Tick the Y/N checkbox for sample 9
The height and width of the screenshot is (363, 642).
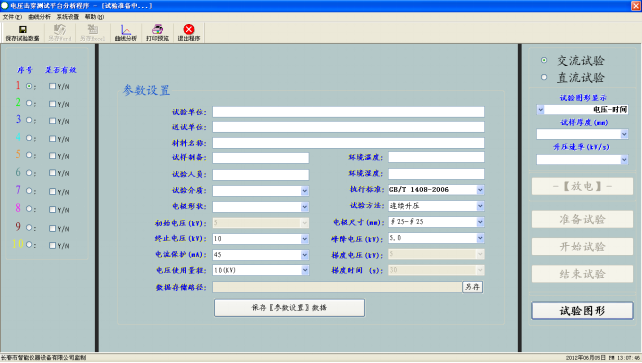point(52,228)
